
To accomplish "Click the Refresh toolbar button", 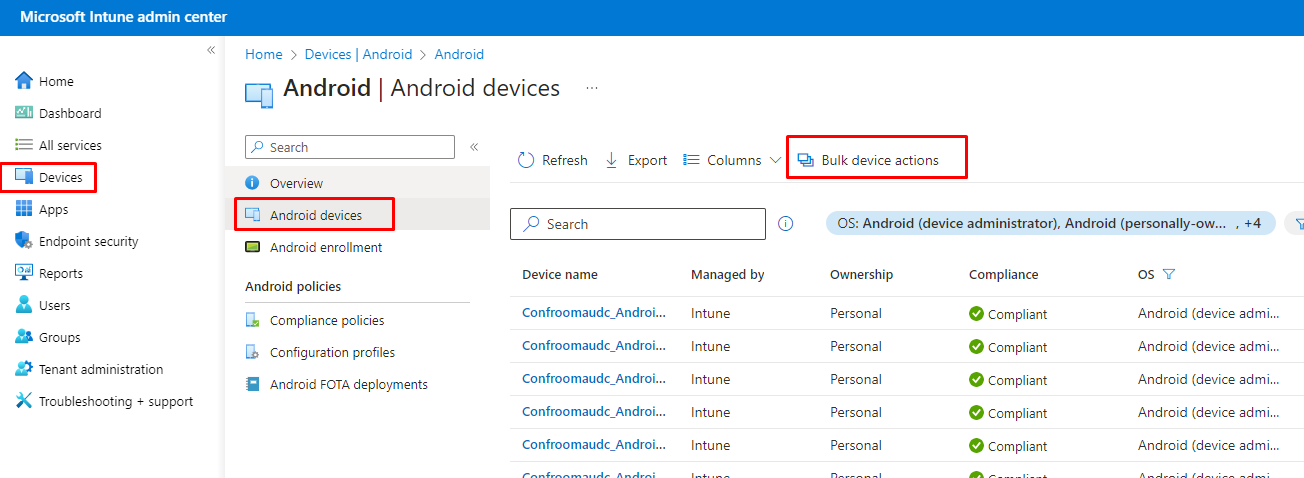I will (x=553, y=160).
